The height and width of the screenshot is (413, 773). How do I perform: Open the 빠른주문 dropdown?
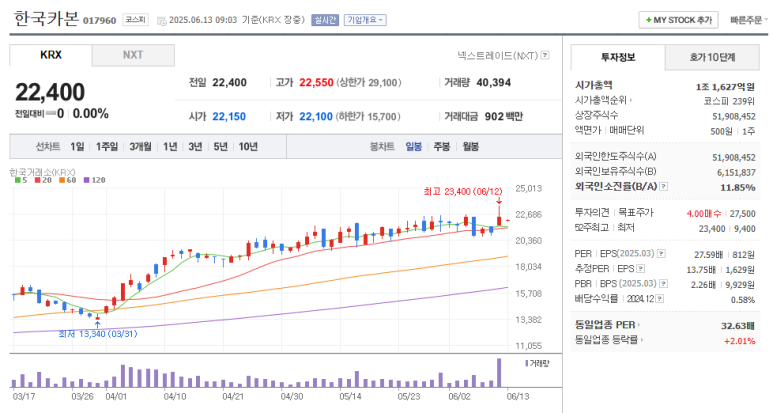[748, 20]
